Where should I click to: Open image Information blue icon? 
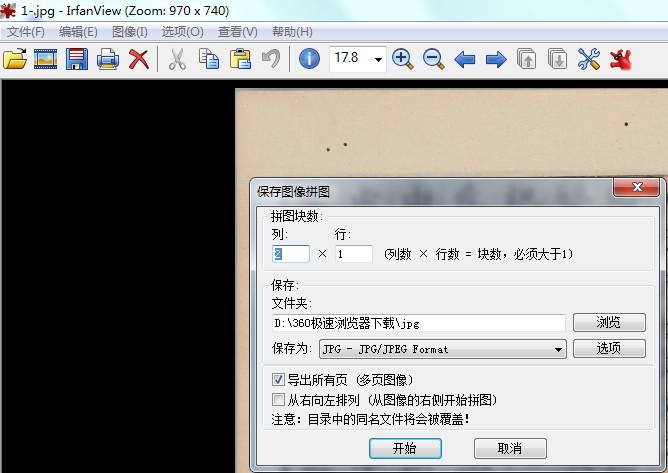click(310, 59)
